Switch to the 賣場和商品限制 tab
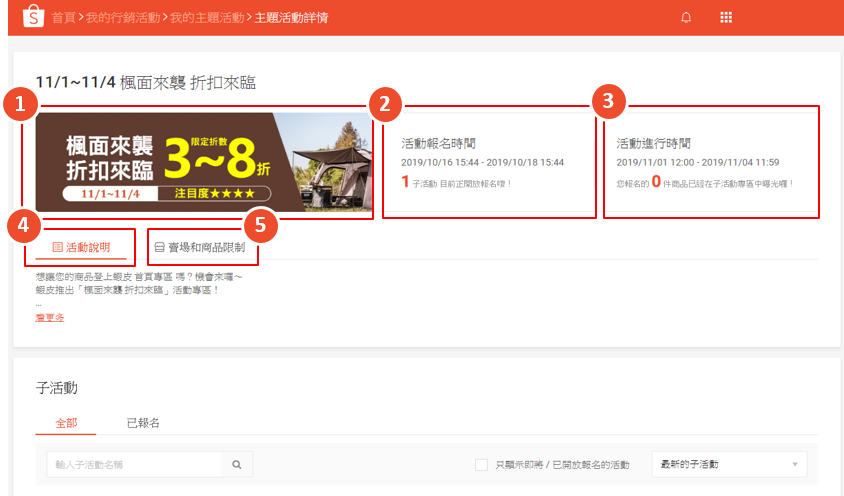The height and width of the screenshot is (496, 844). [205, 247]
